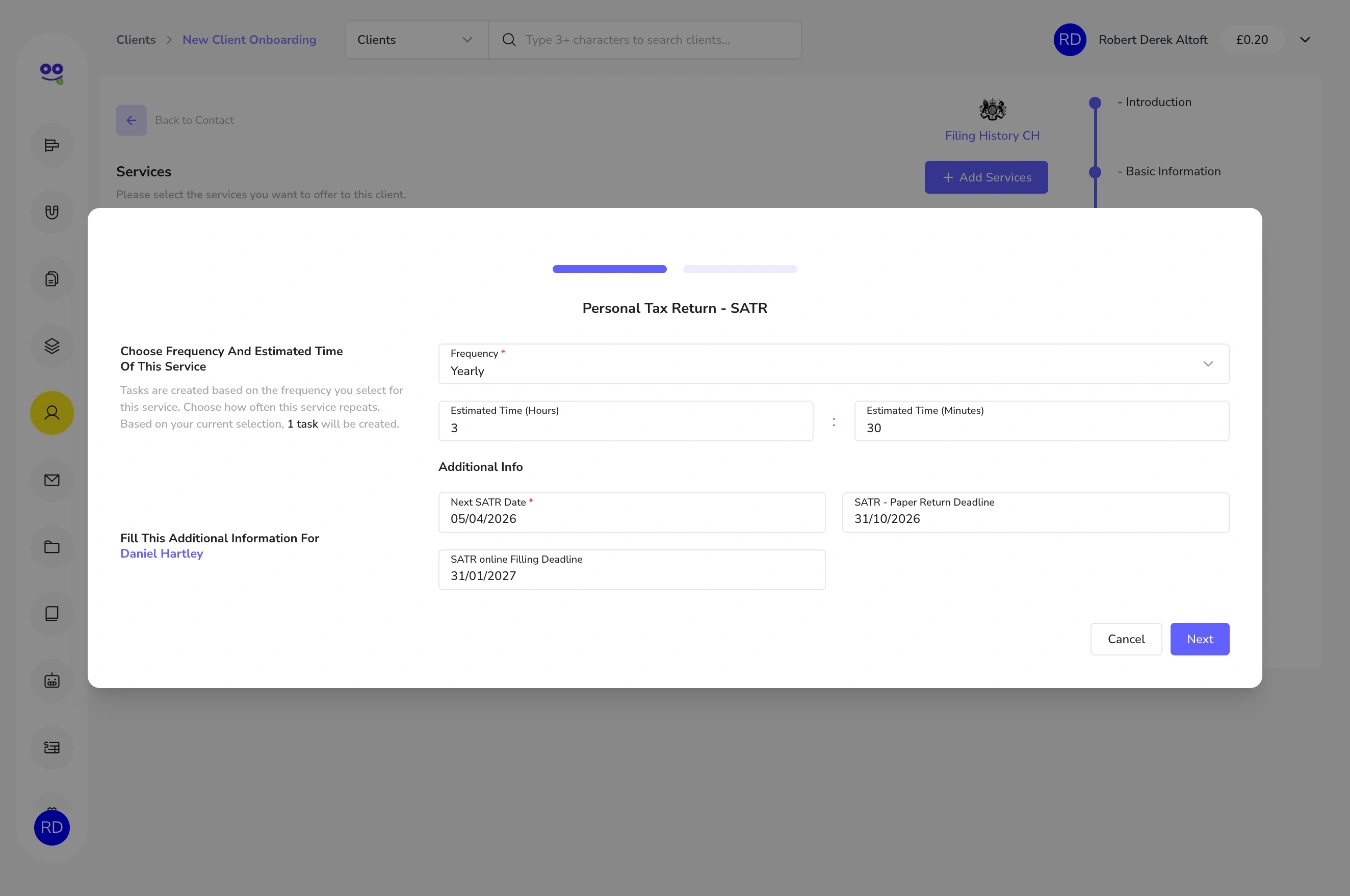
Task: Click the second progress step bar
Action: point(740,269)
